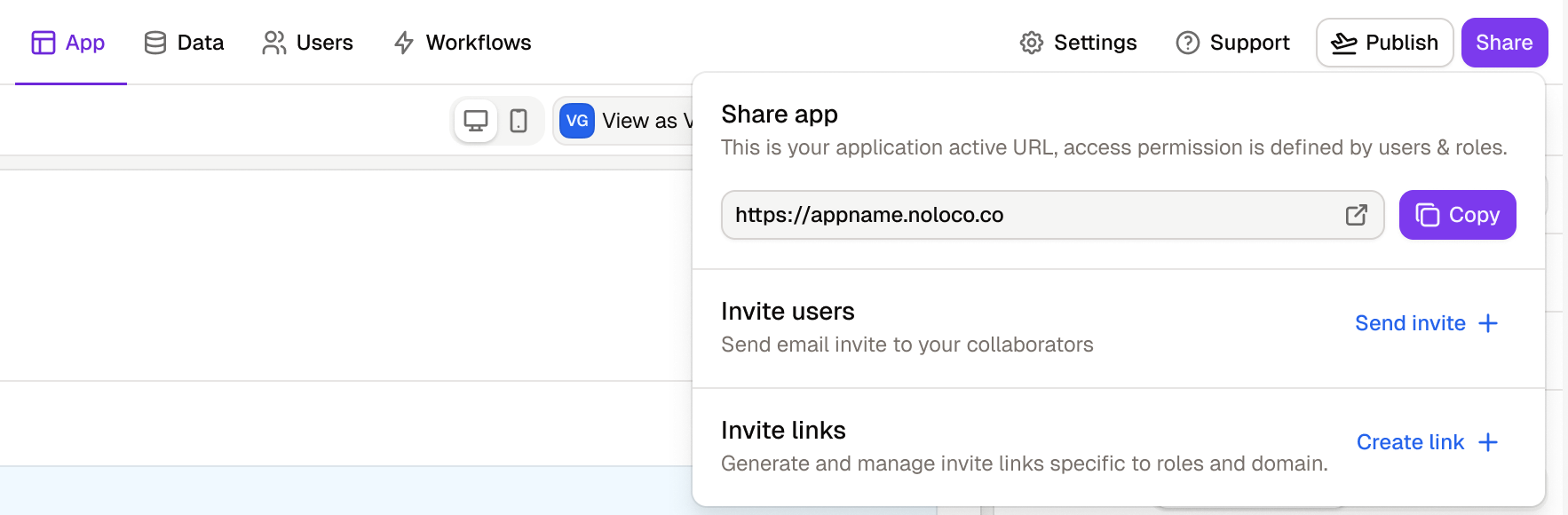Viewport: 1568px width, 515px height.
Task: Click the plus icon beside Create link
Action: click(1488, 442)
